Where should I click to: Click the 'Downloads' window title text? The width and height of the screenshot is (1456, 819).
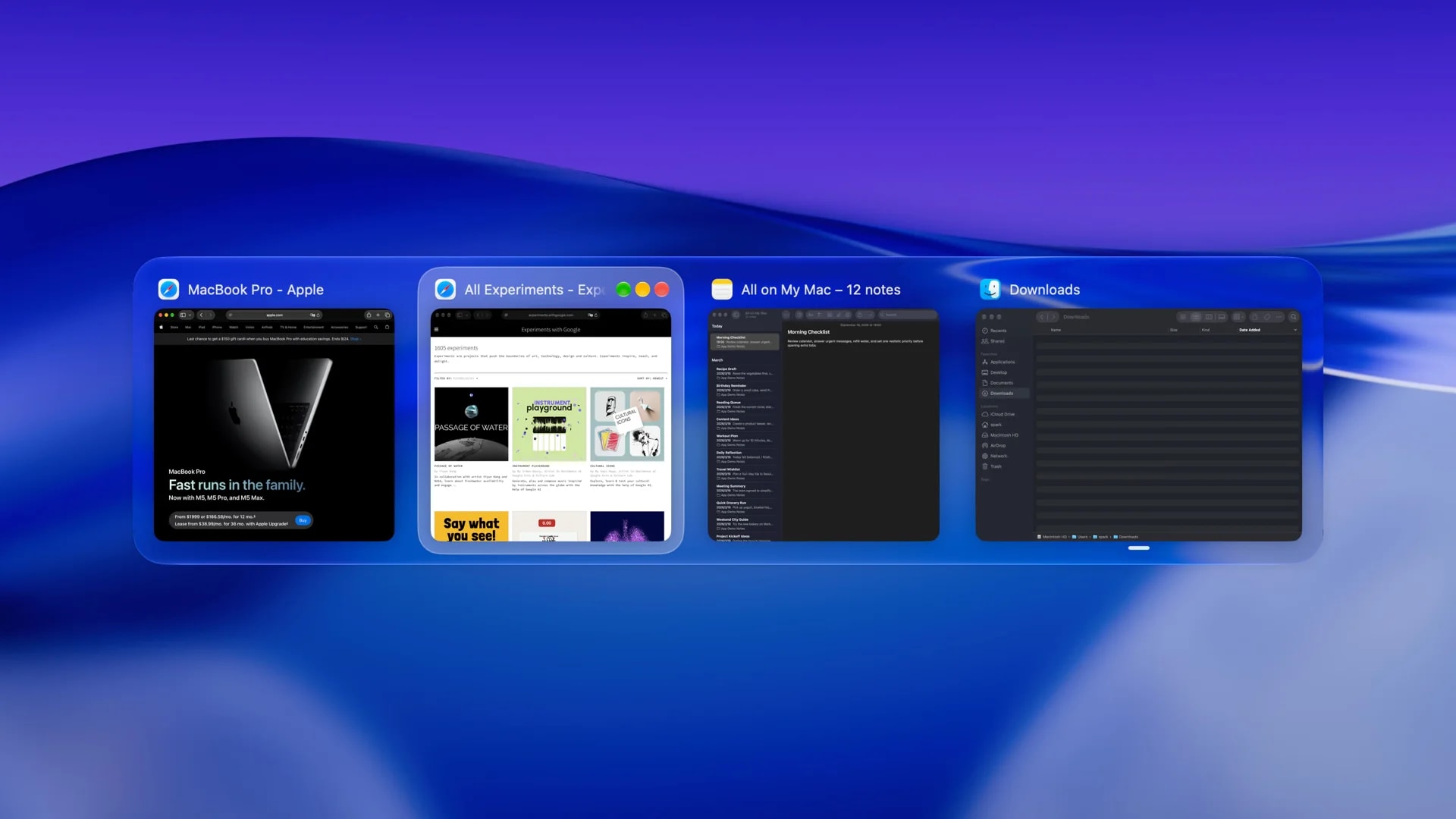tap(1044, 290)
